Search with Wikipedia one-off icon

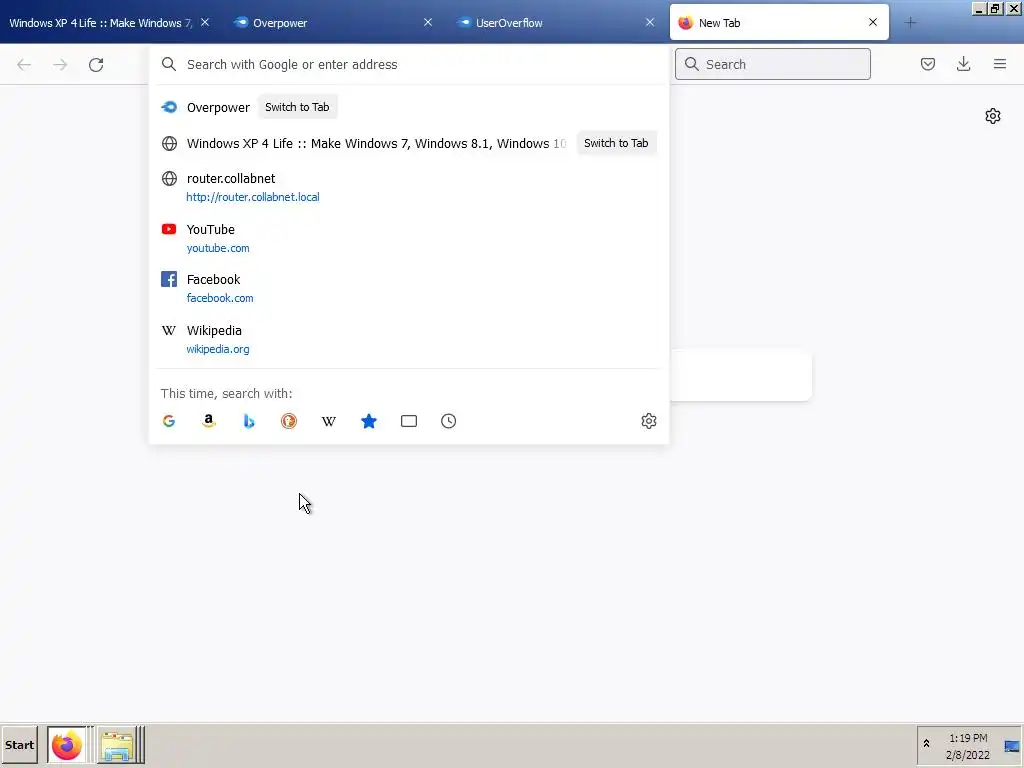pos(328,421)
